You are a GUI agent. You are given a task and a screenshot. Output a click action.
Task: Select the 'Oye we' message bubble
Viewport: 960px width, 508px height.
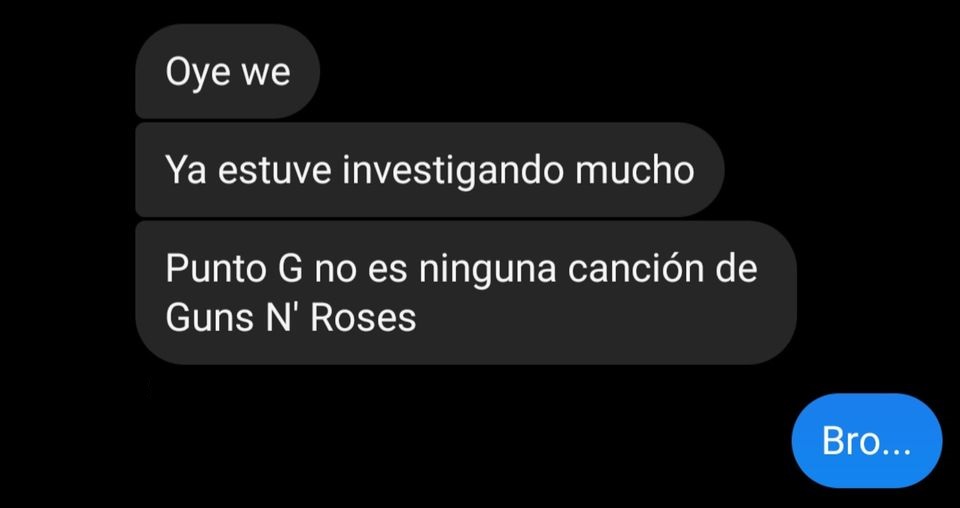227,72
